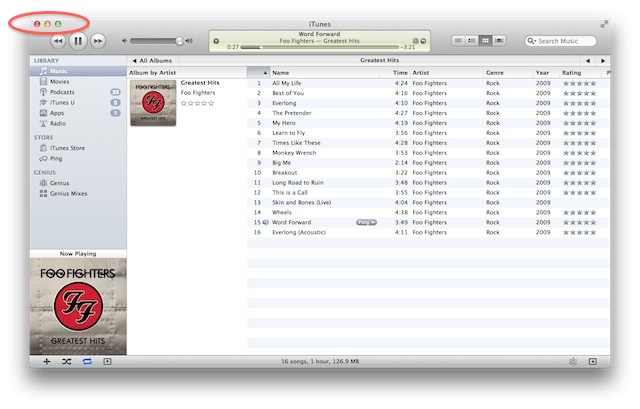Click library summary: 16 songs, 1 hour
640x409 pixels.
click(320, 362)
